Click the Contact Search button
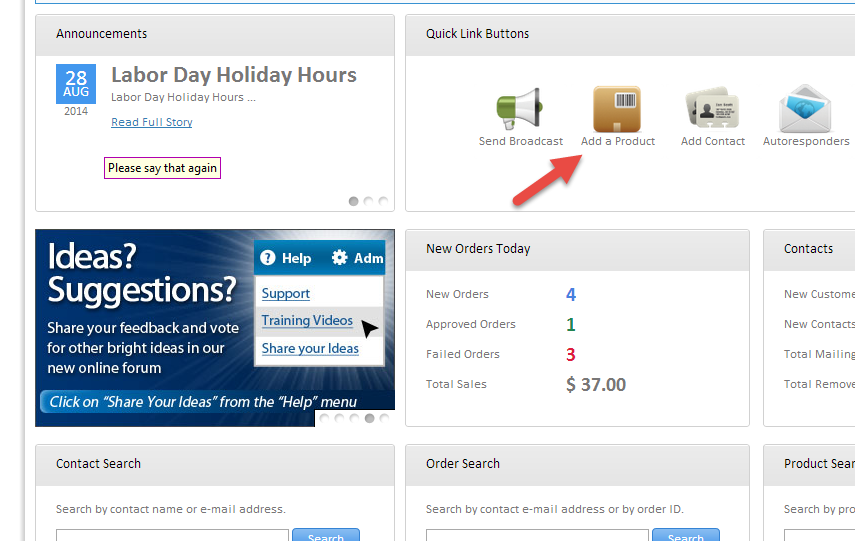This screenshot has height=541, width=855. [326, 536]
